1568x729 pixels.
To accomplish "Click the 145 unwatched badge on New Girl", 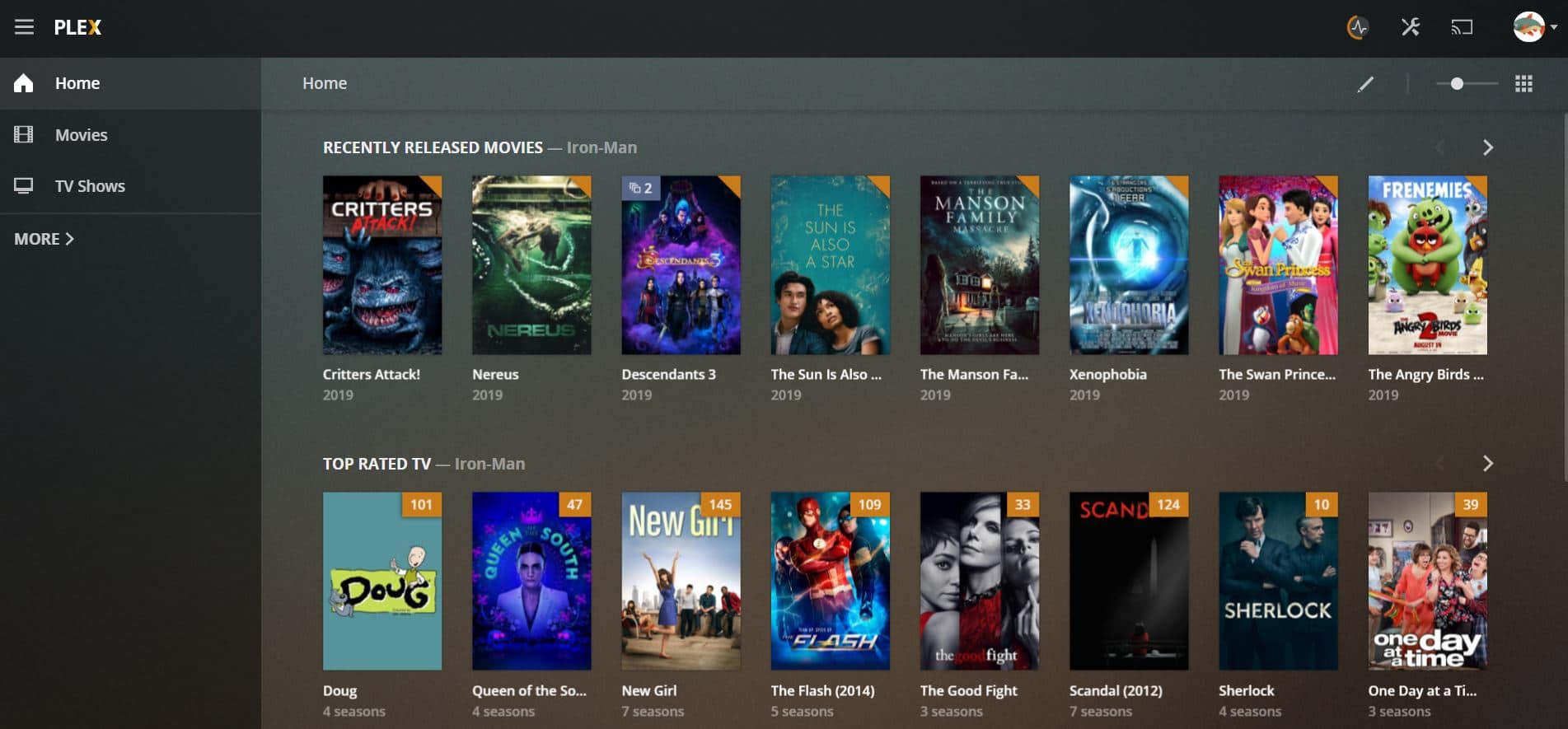I will click(720, 504).
